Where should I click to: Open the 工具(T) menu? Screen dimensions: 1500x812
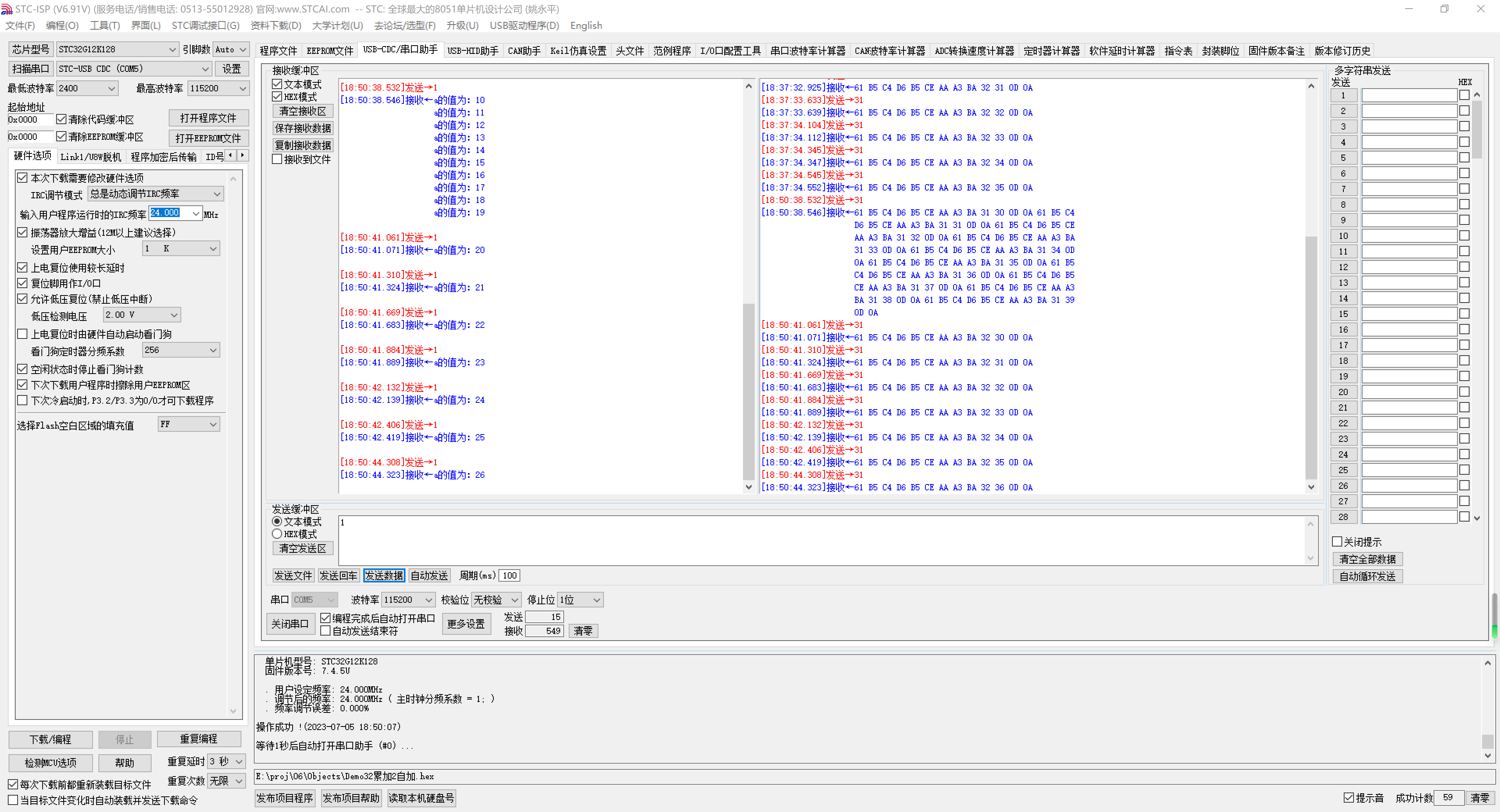click(x=105, y=26)
